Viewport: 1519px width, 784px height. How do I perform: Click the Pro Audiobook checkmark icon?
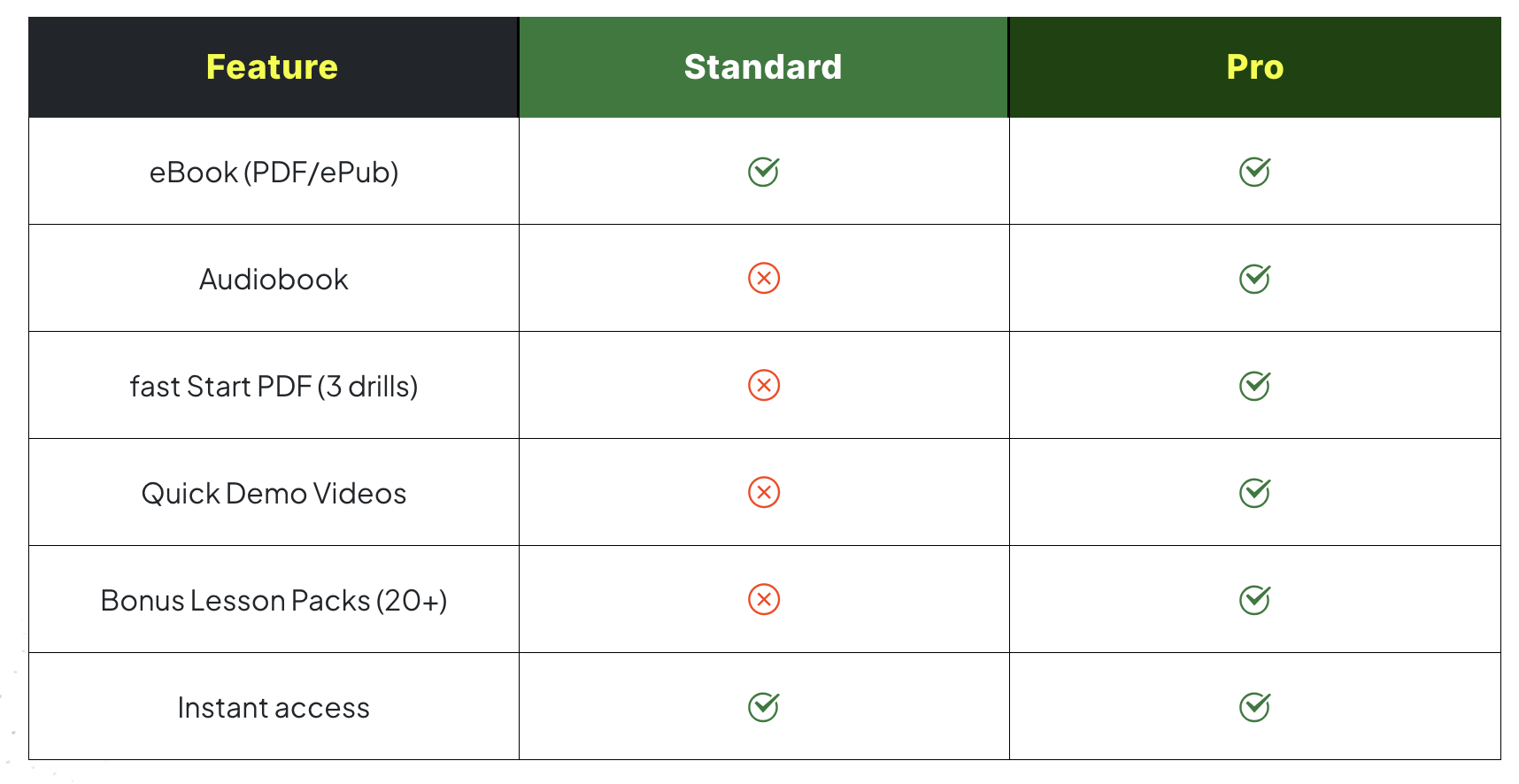point(1254,279)
